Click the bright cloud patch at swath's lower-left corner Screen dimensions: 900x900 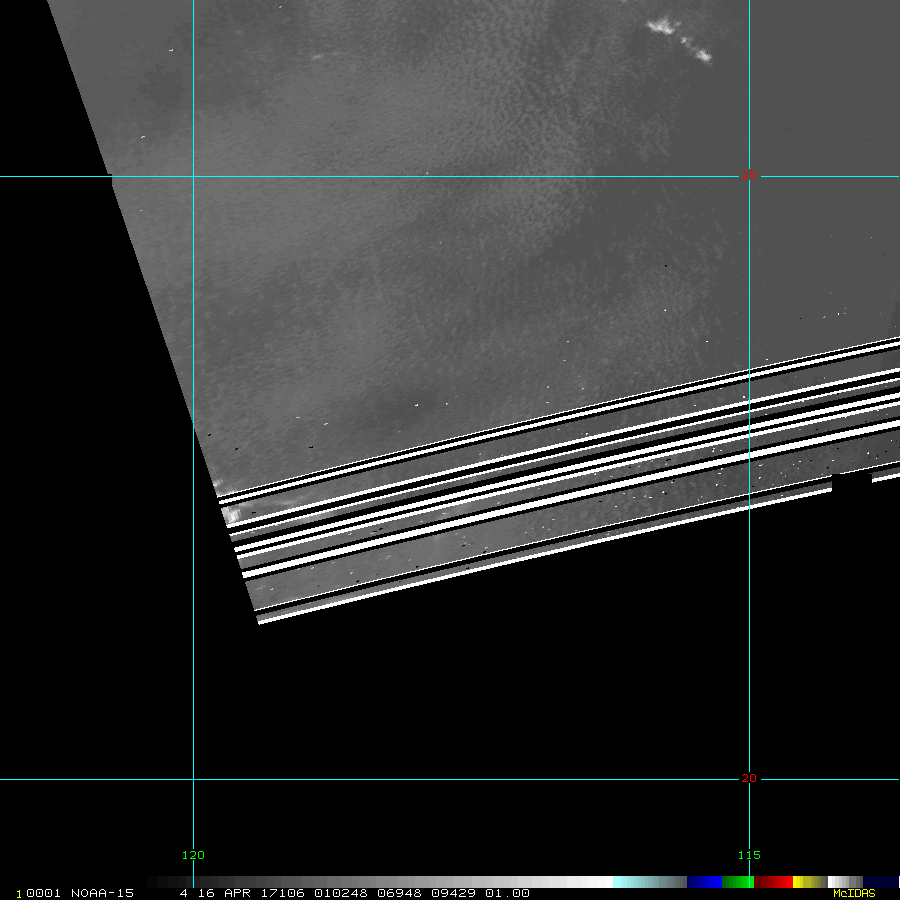pos(233,514)
